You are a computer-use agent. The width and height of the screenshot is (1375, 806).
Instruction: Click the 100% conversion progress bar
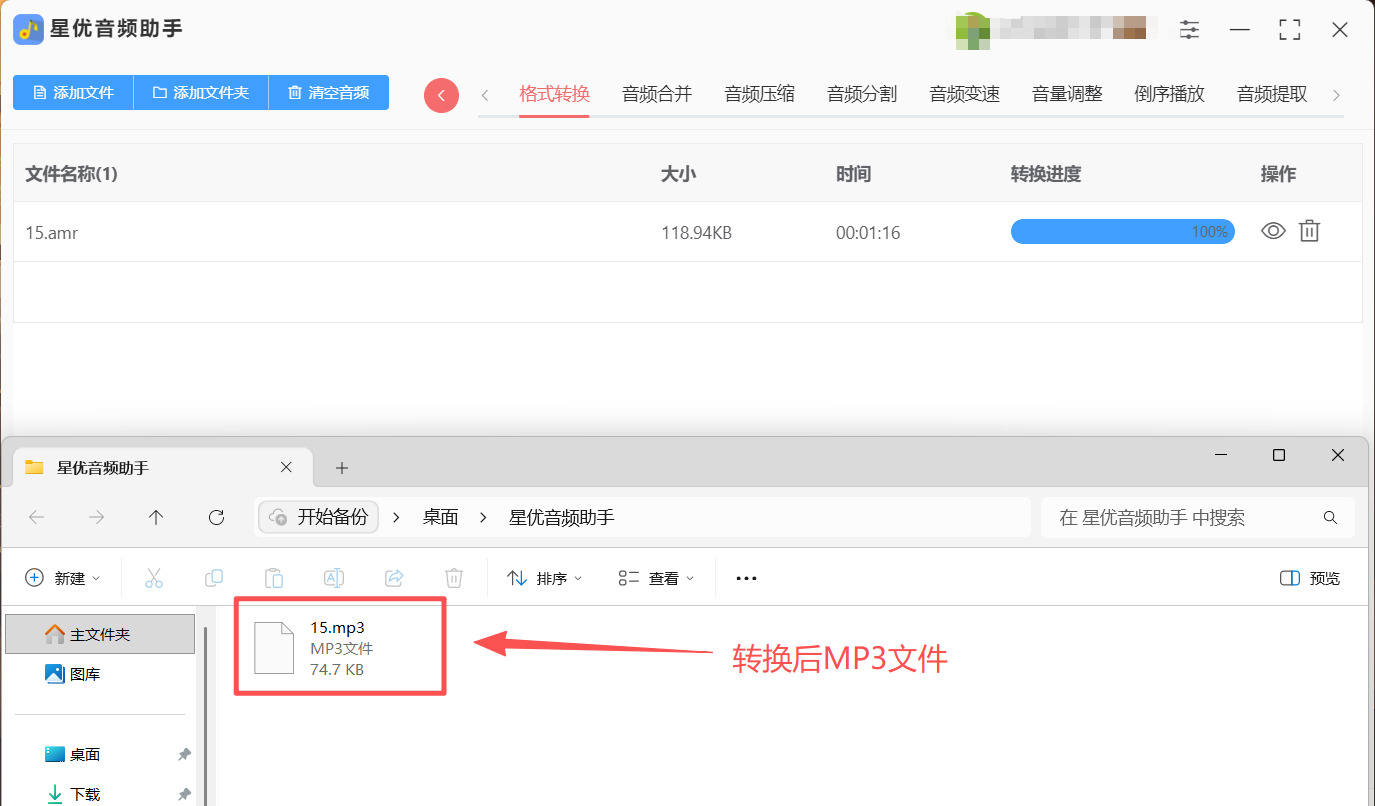(1122, 232)
